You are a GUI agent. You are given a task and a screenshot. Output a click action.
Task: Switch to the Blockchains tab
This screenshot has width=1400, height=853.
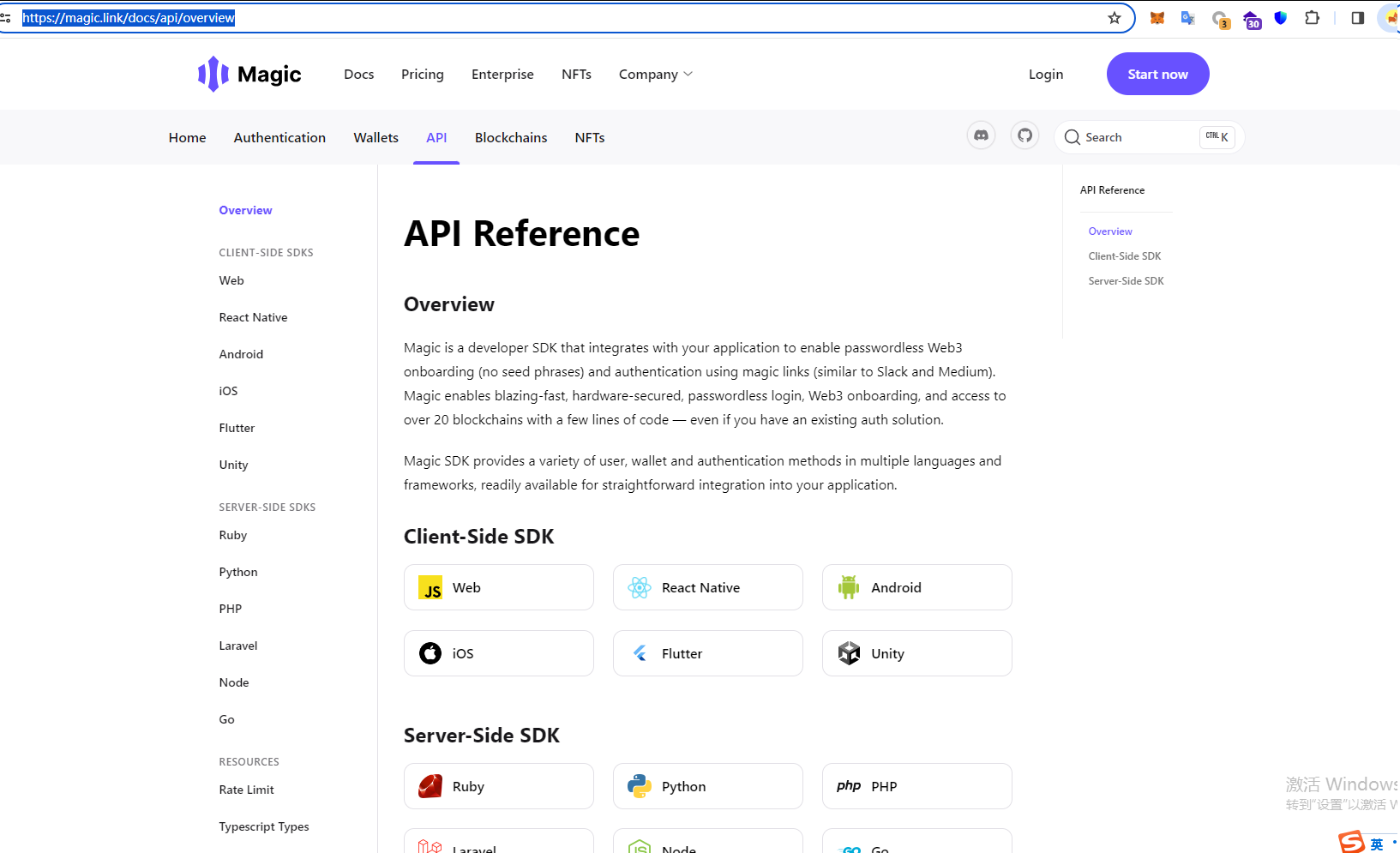pyautogui.click(x=511, y=138)
